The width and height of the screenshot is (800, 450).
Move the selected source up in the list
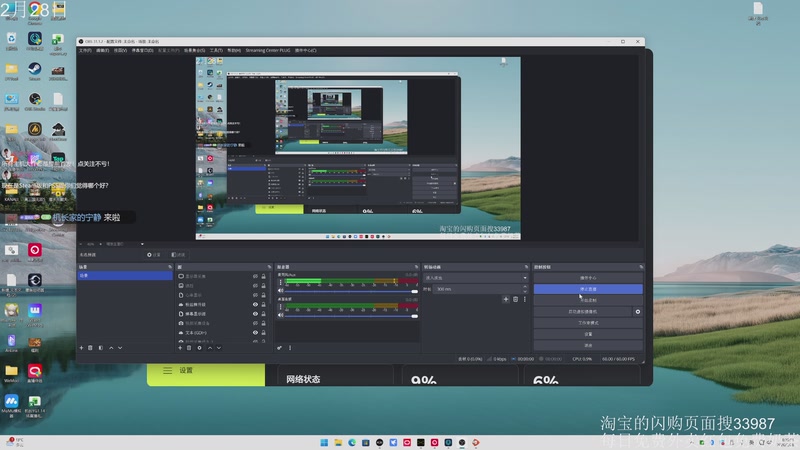pyautogui.click(x=210, y=348)
